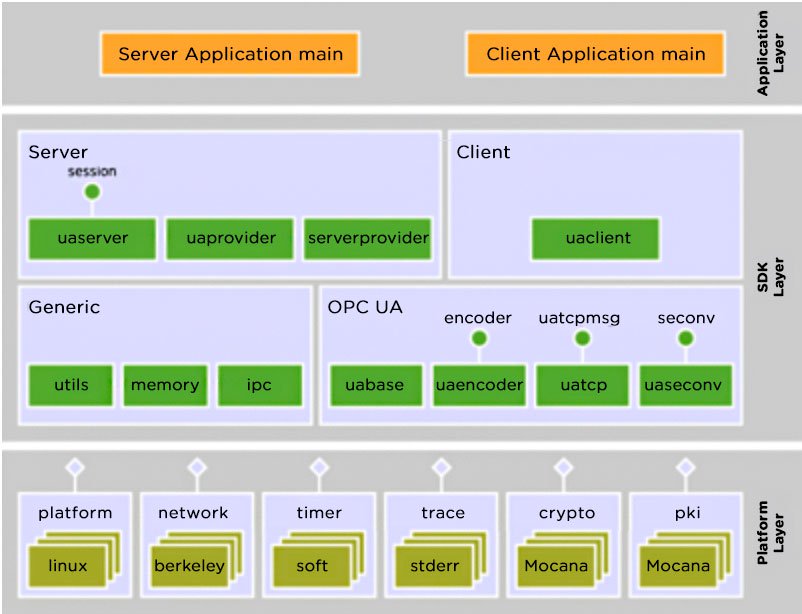Click the crypto module label
Viewport: 802px width, 614px height.
[x=567, y=514]
